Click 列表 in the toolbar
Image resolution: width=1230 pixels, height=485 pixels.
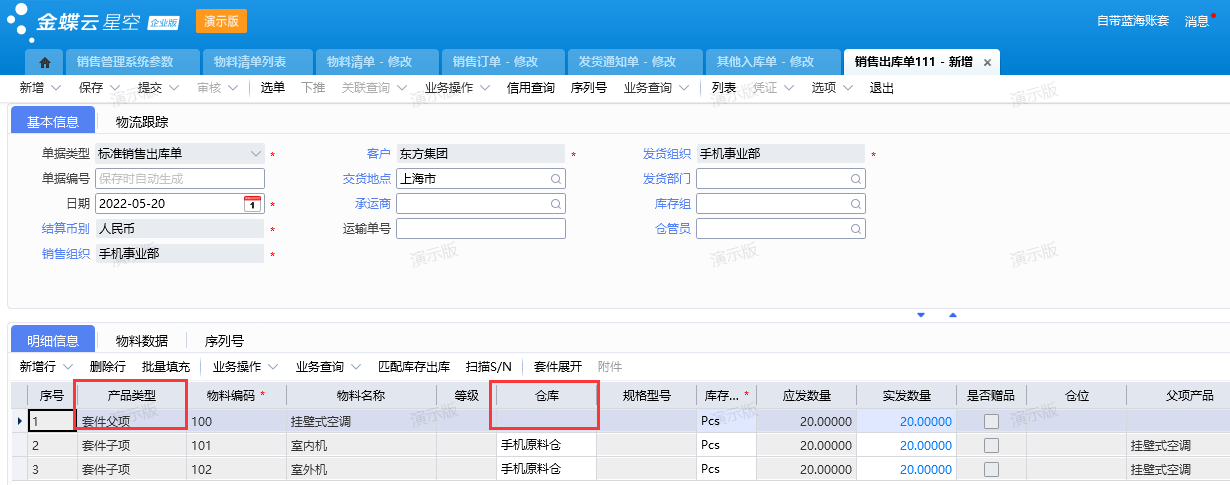724,88
